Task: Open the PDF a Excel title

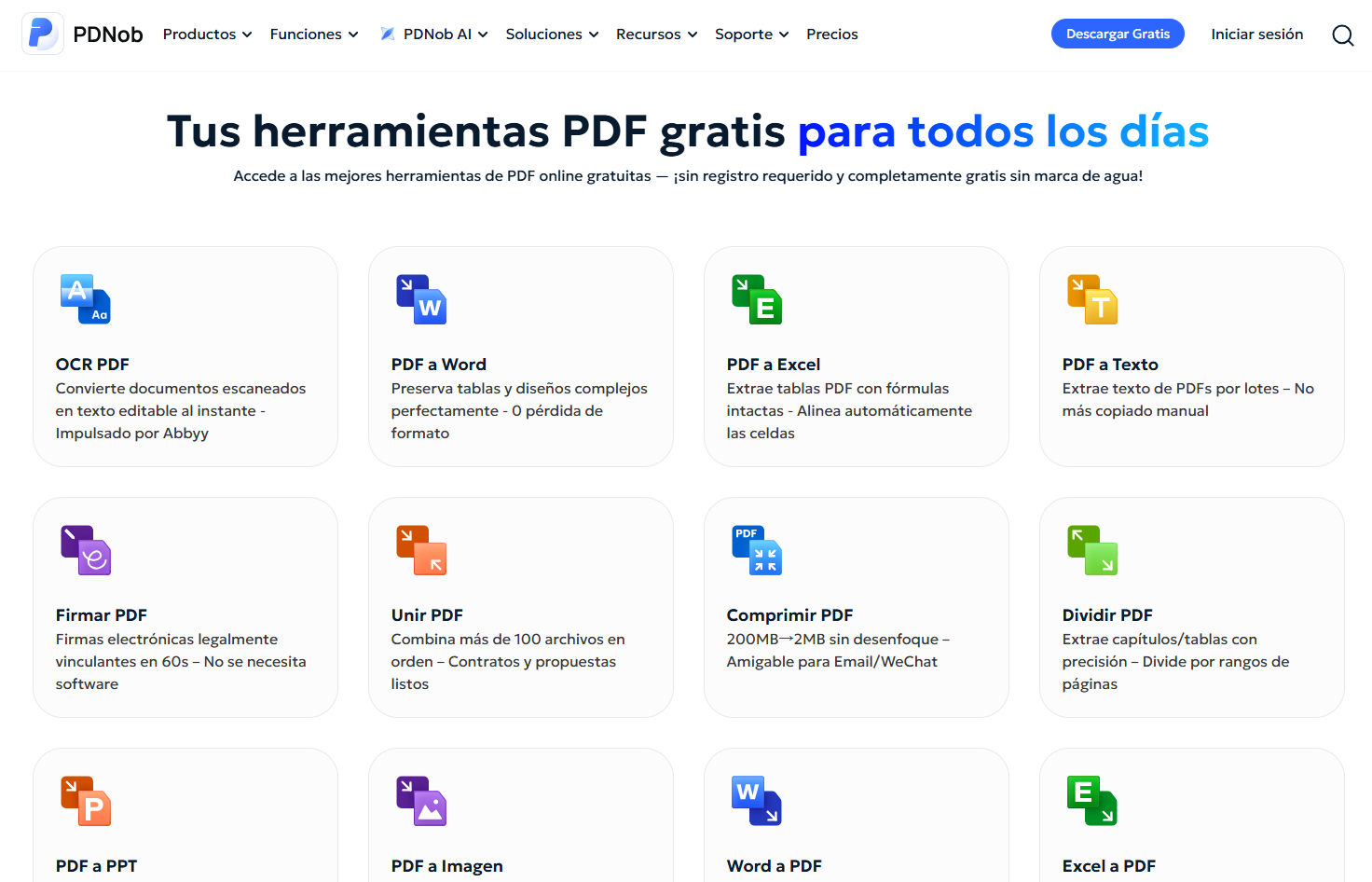Action: [x=774, y=365]
